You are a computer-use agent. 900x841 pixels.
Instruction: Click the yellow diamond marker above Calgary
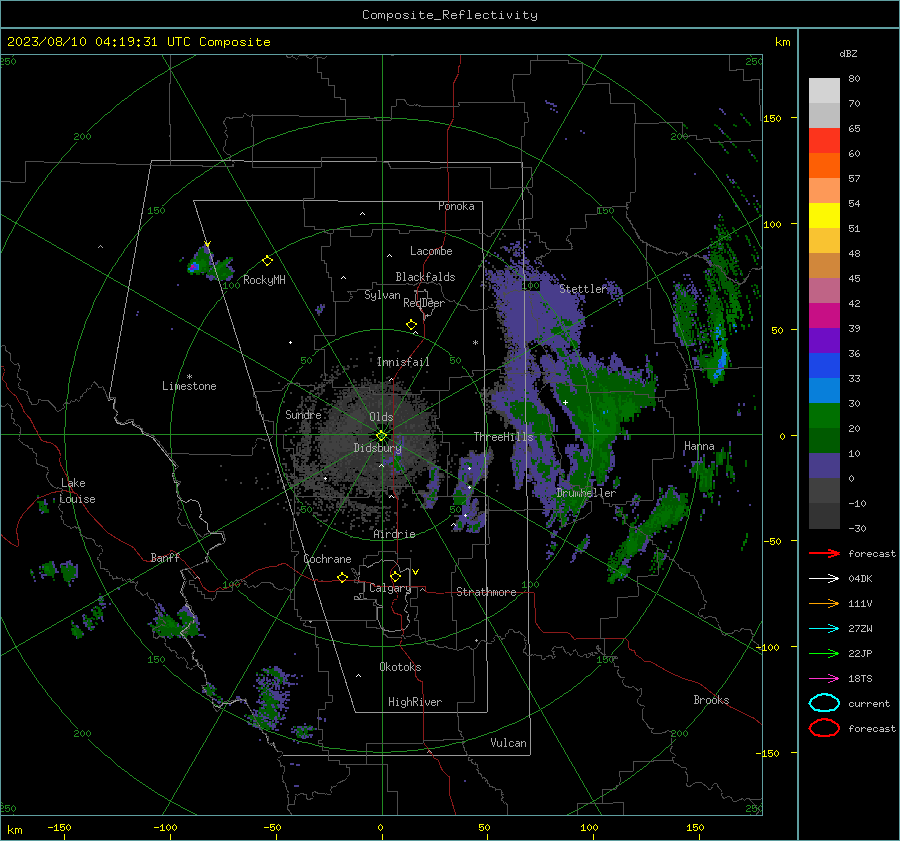click(x=395, y=576)
